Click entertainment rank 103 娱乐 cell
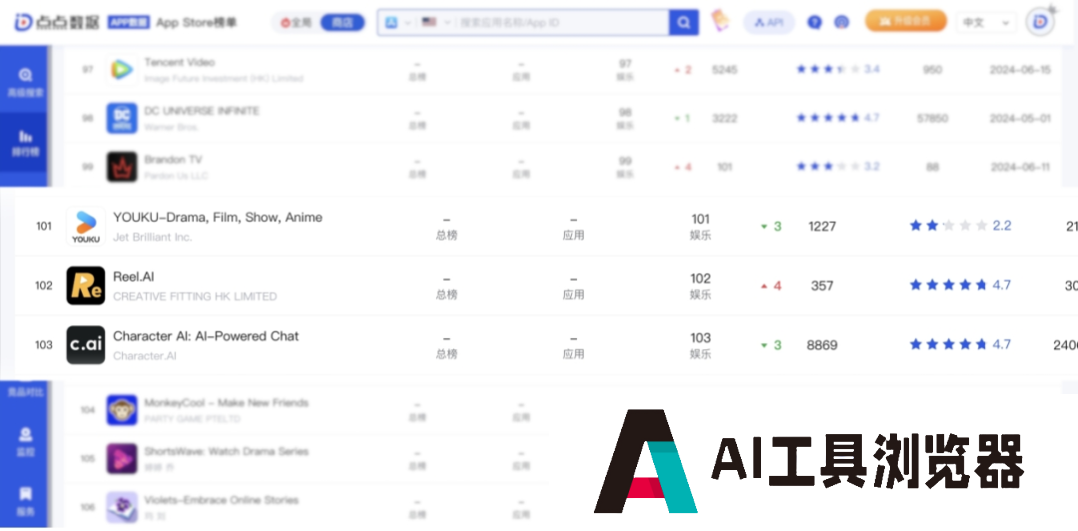 click(701, 345)
